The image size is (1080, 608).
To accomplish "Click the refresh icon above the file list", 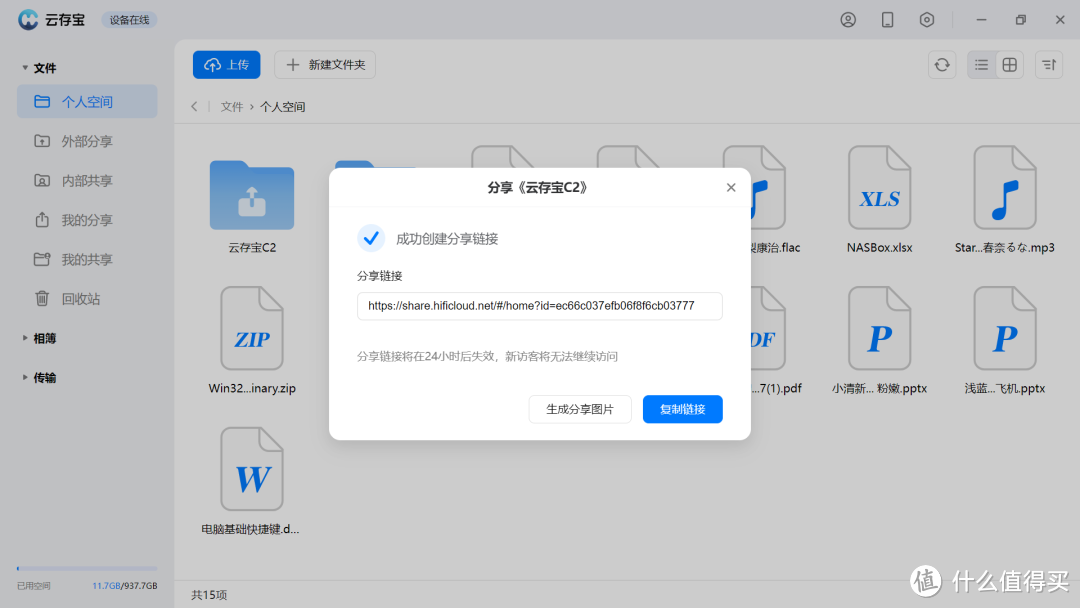I will click(x=942, y=64).
